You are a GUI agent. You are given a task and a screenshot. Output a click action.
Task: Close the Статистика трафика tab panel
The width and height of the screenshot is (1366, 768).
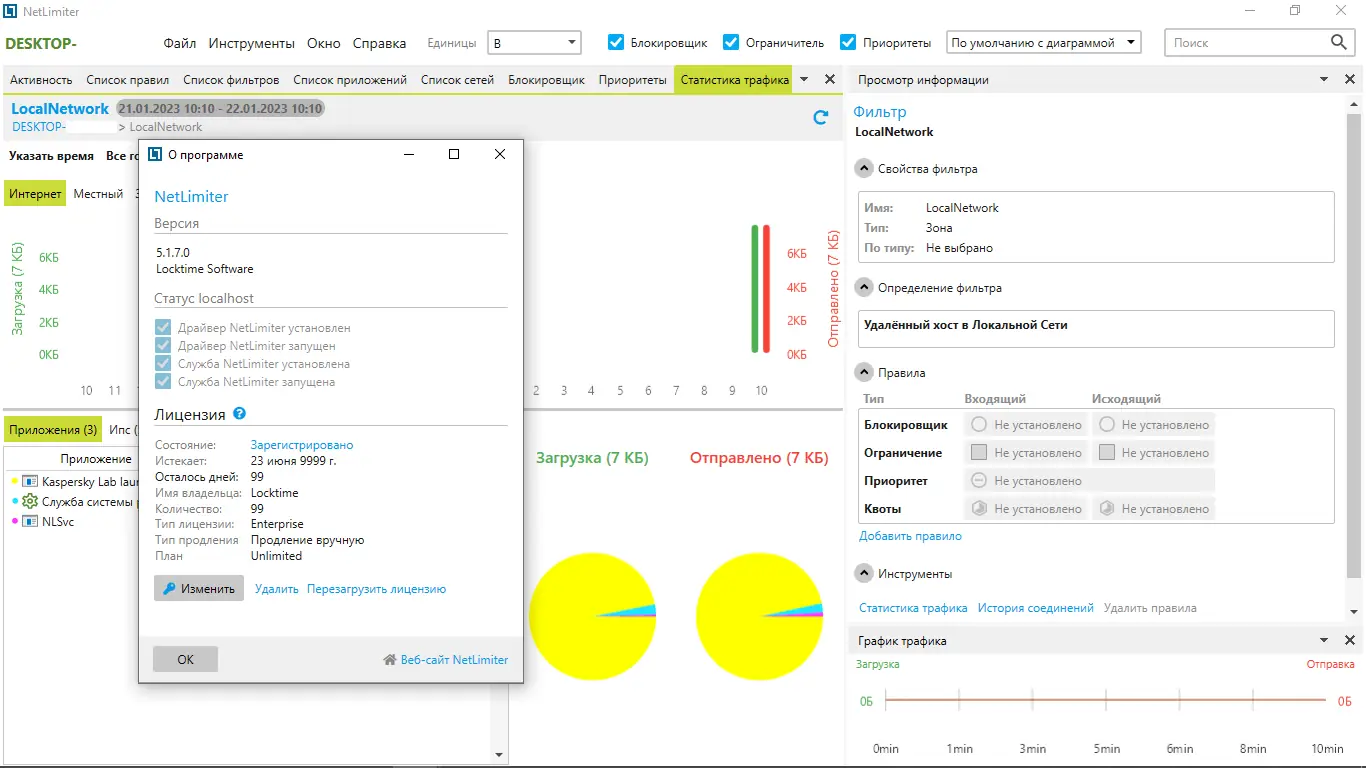tap(829, 80)
